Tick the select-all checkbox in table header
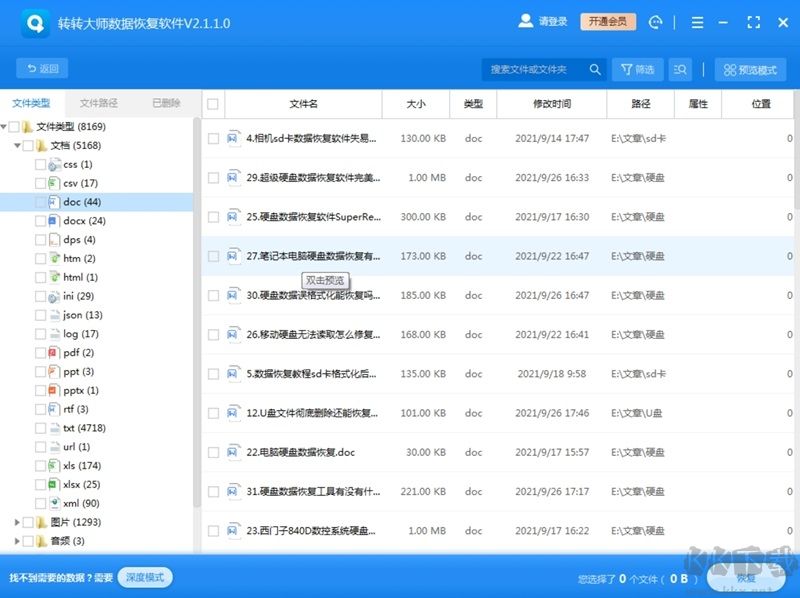Image resolution: width=800 pixels, height=598 pixels. pyautogui.click(x=213, y=104)
